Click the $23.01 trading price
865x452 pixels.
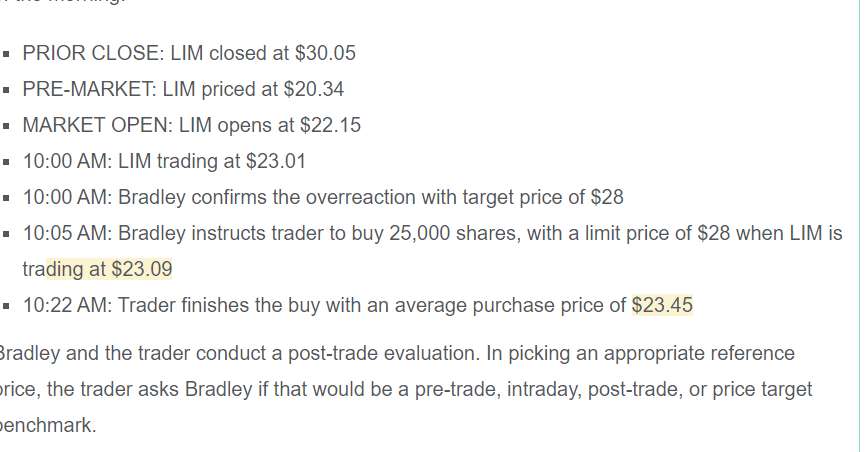point(275,161)
